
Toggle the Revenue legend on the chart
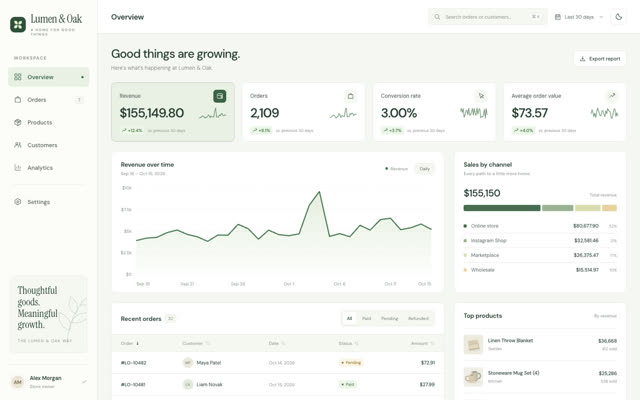[x=396, y=169]
